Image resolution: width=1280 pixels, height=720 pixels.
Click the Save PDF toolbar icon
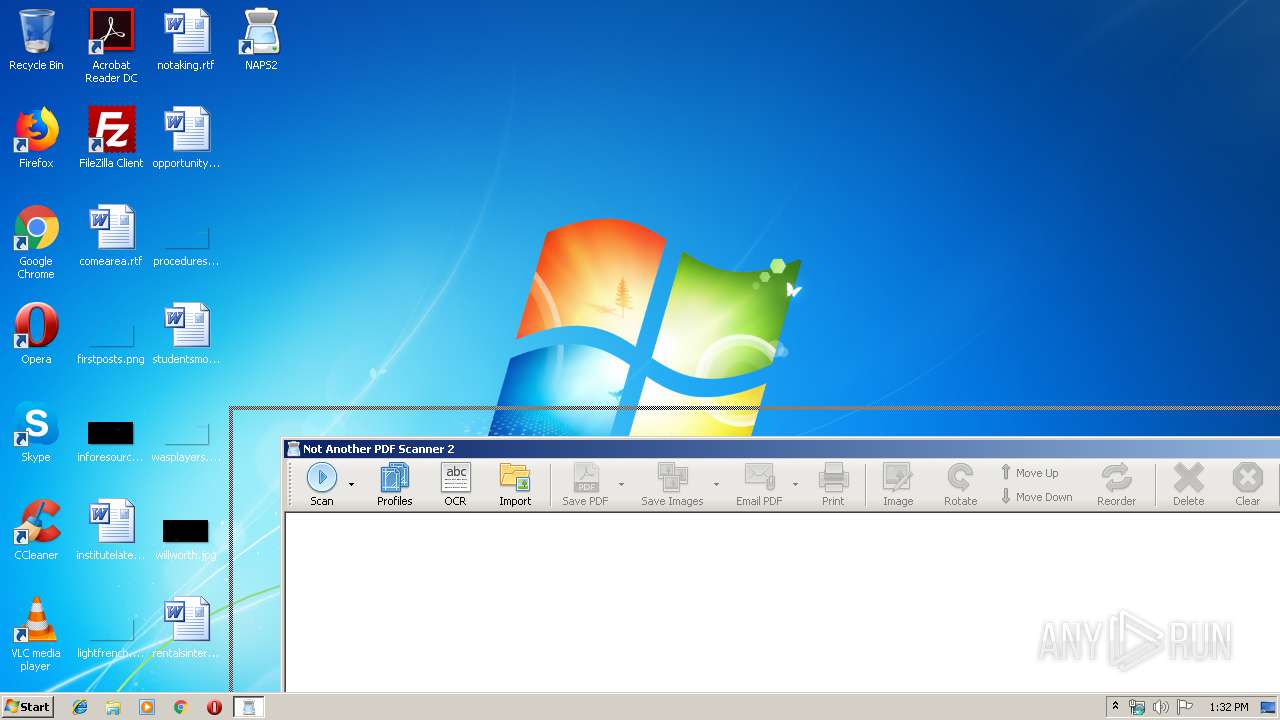click(x=585, y=485)
